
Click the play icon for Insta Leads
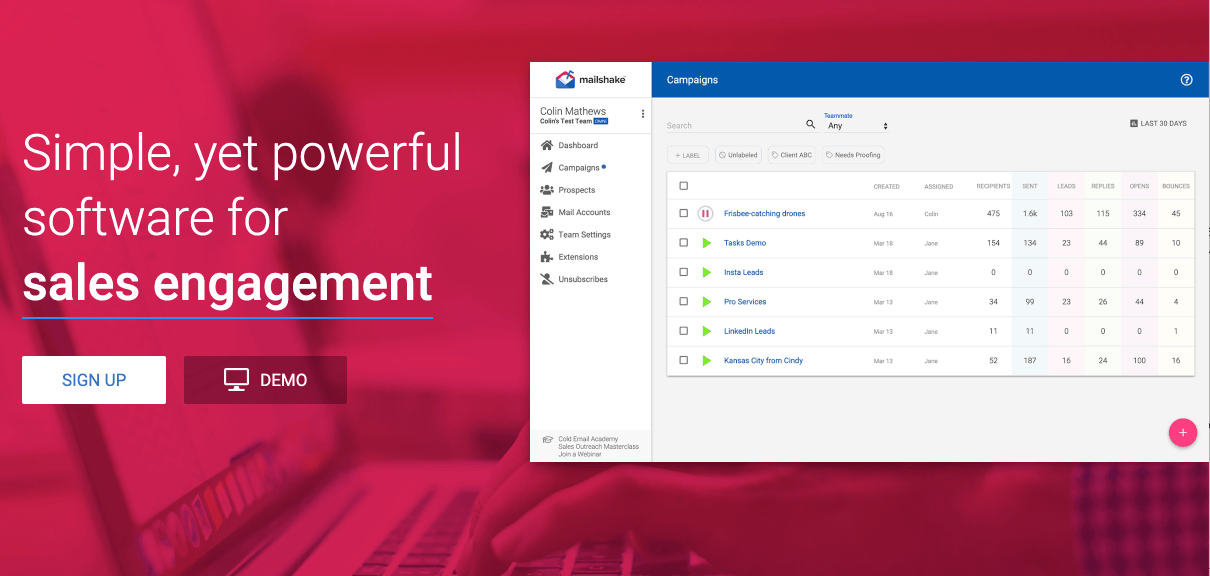click(706, 272)
